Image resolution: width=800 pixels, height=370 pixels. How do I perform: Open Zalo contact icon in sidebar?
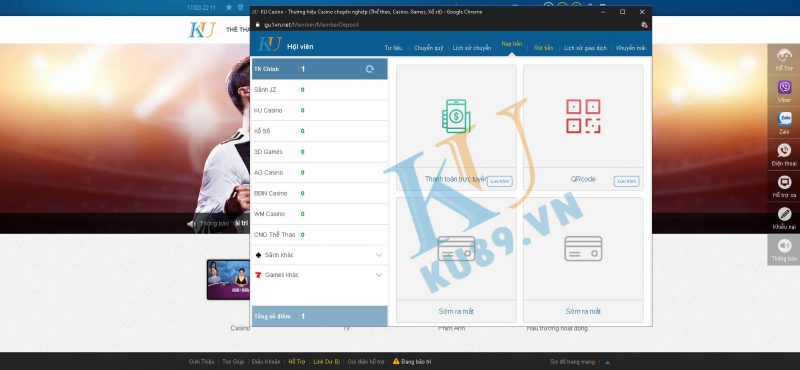click(x=784, y=119)
